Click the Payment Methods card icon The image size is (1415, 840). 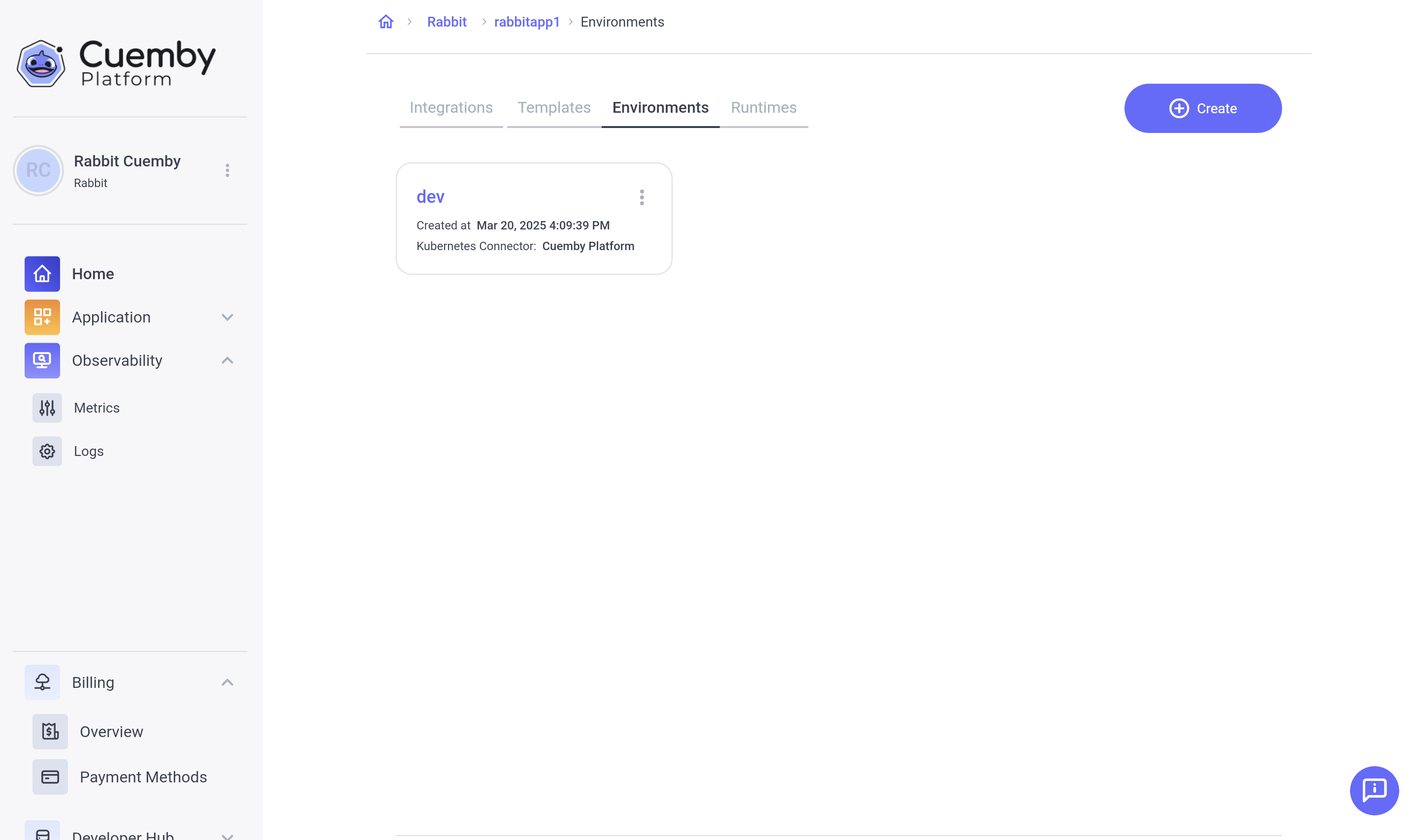click(x=50, y=776)
